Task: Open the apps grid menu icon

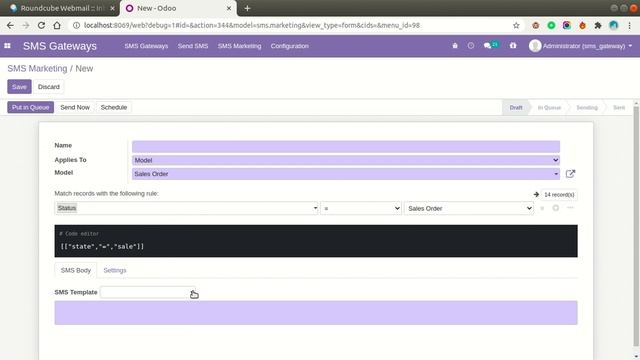Action: (x=7, y=46)
